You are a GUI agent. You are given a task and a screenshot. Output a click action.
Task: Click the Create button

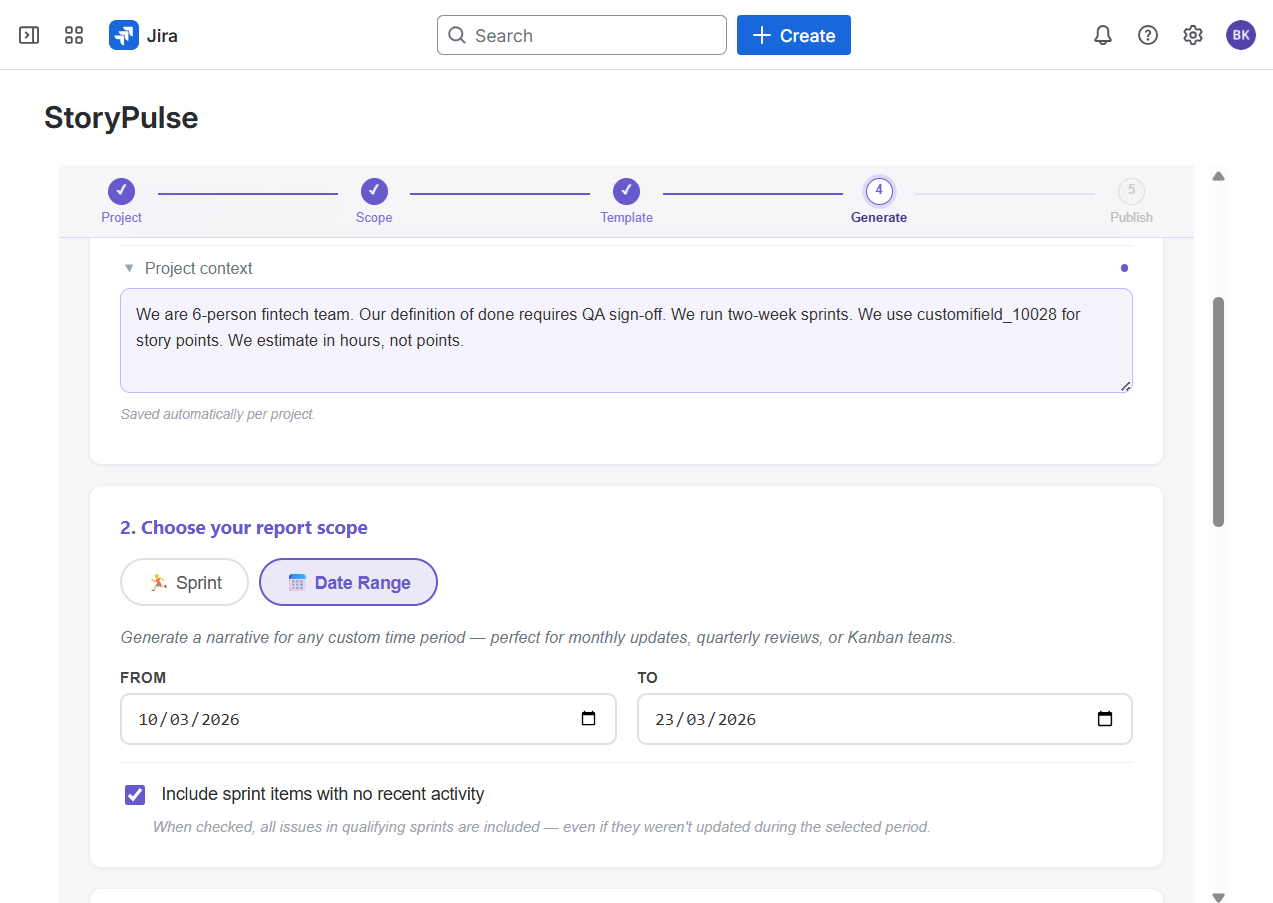click(x=794, y=35)
